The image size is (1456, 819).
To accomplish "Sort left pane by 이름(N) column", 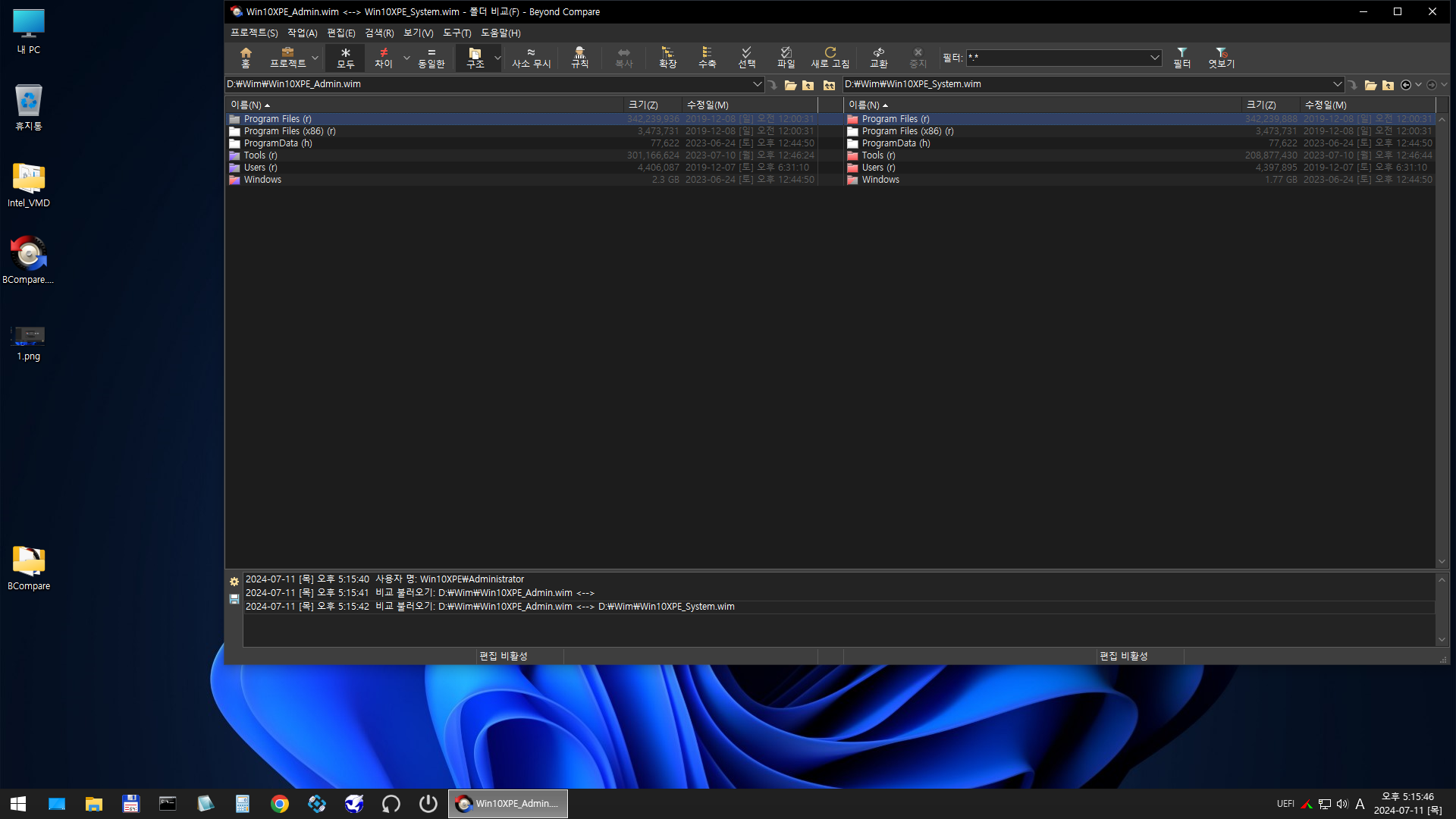I will click(425, 105).
